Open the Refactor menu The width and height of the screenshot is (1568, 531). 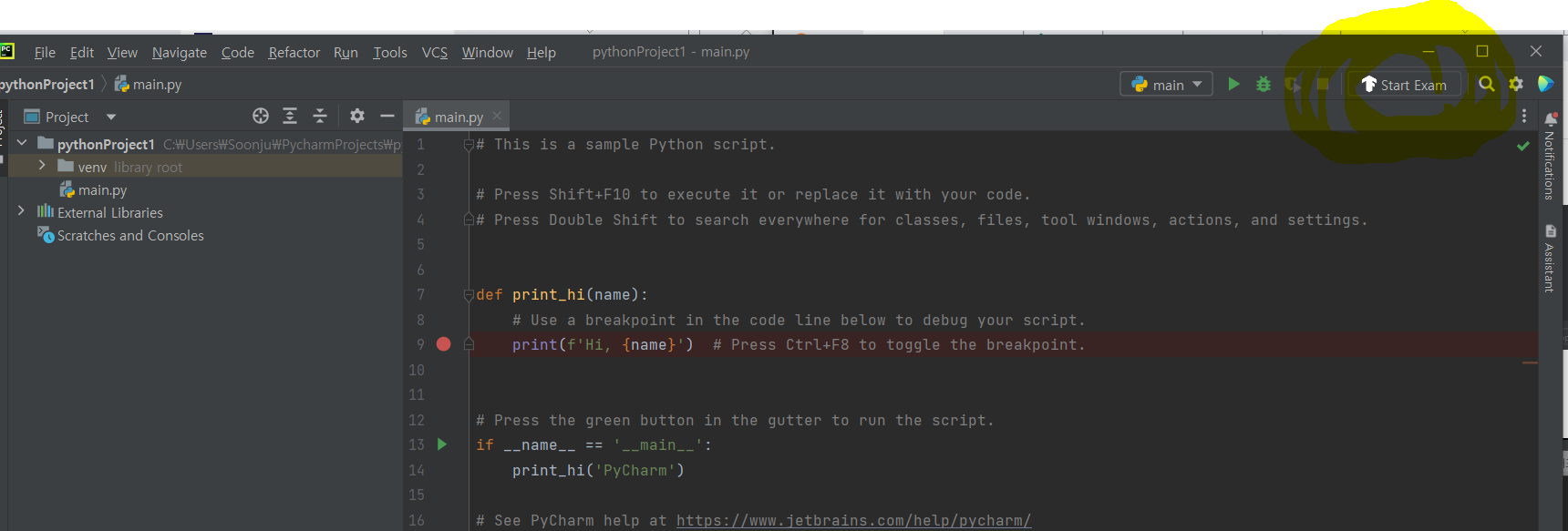(294, 53)
